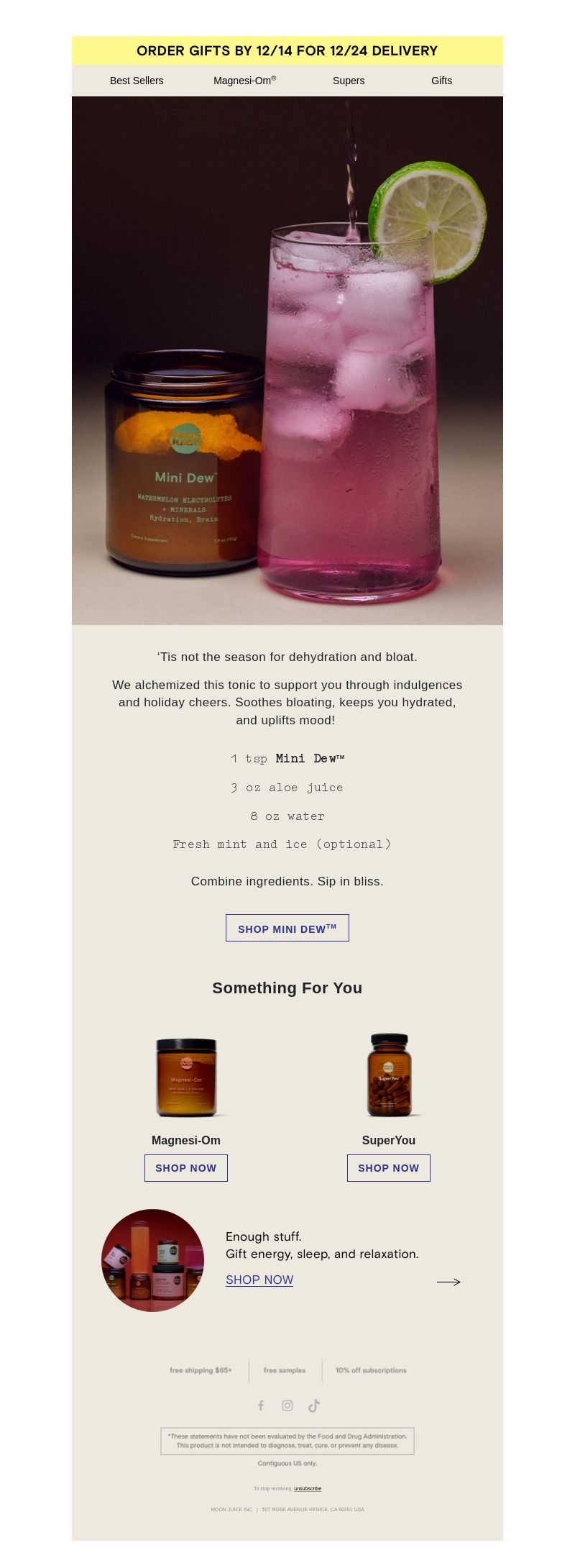
Task: Click the yellow order gifts delivery banner
Action: tap(287, 50)
